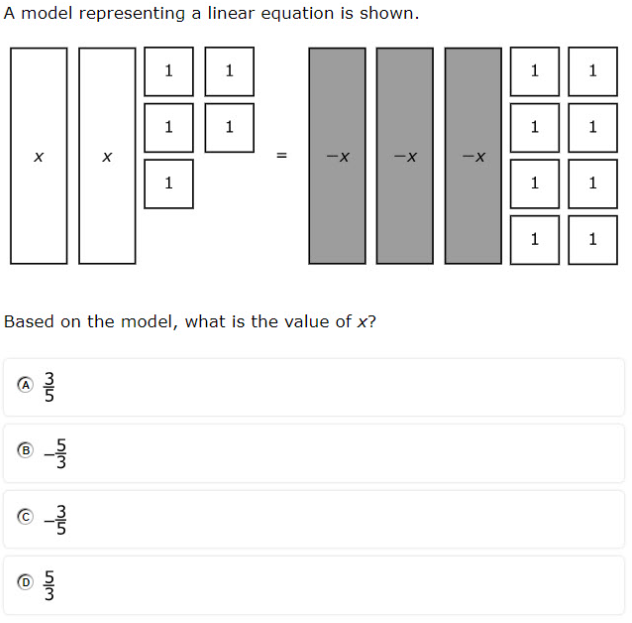Click the rightmost gray −x tile

[473, 156]
